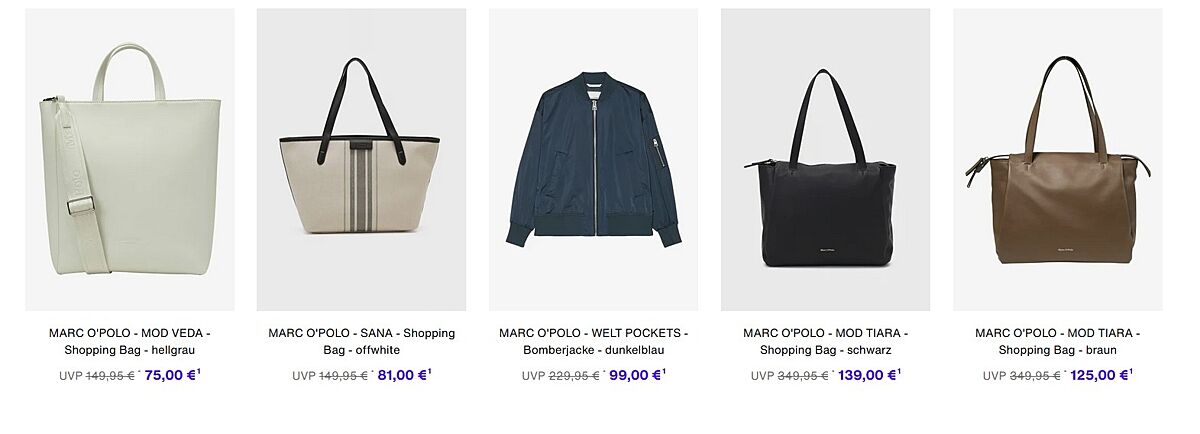Click MOD TIARA Shopping Bag schwarz title
The height and width of the screenshot is (434, 1200).
point(825,342)
